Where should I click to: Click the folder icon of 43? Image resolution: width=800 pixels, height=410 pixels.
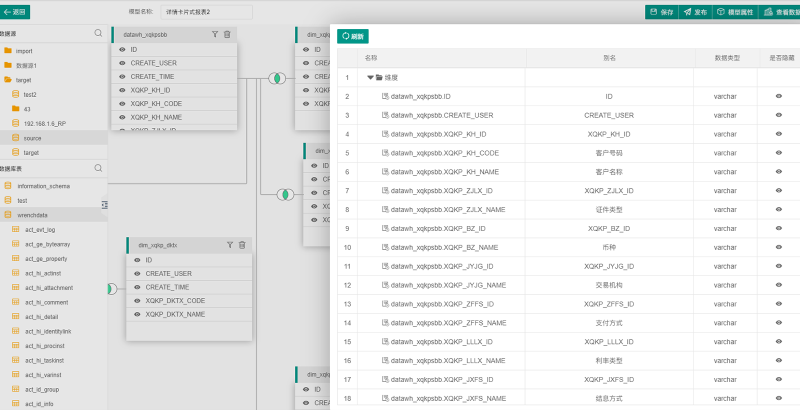pos(15,109)
